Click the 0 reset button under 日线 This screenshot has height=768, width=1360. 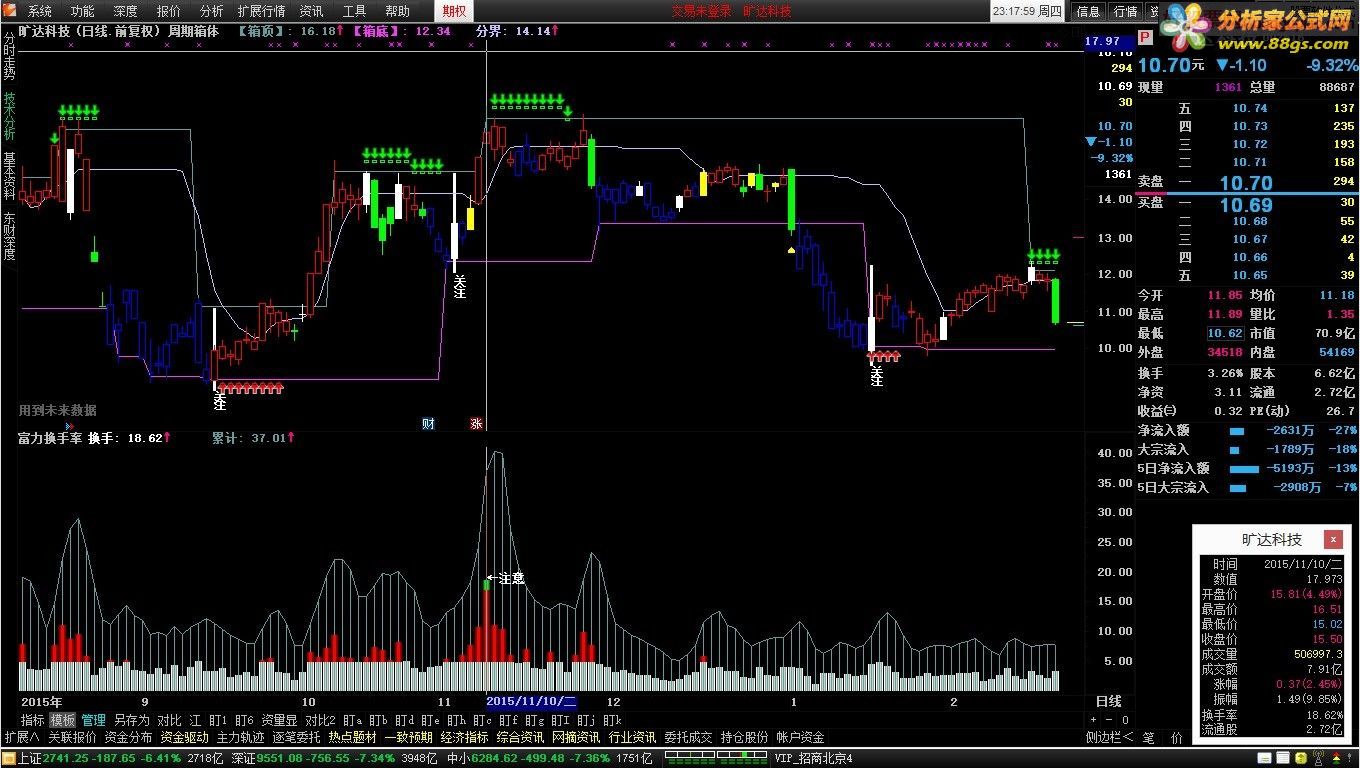coord(1124,720)
